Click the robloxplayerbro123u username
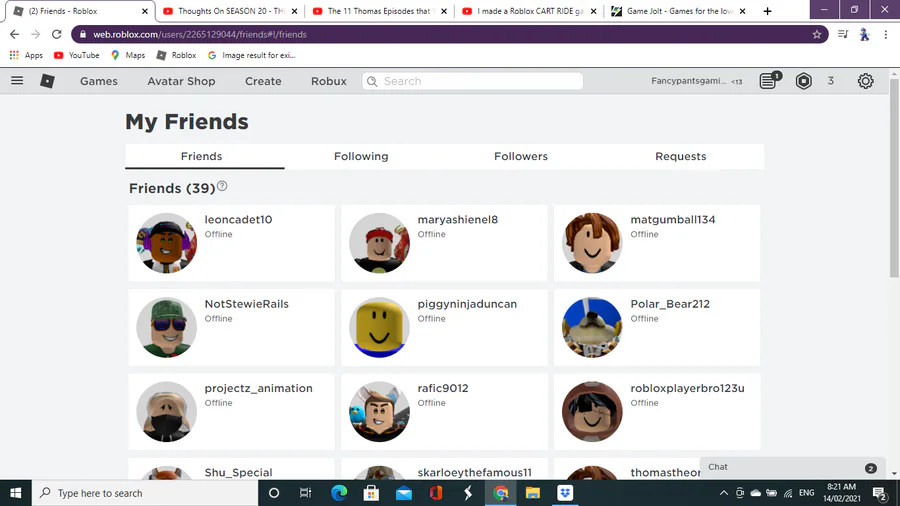This screenshot has height=506, width=900. pos(687,388)
